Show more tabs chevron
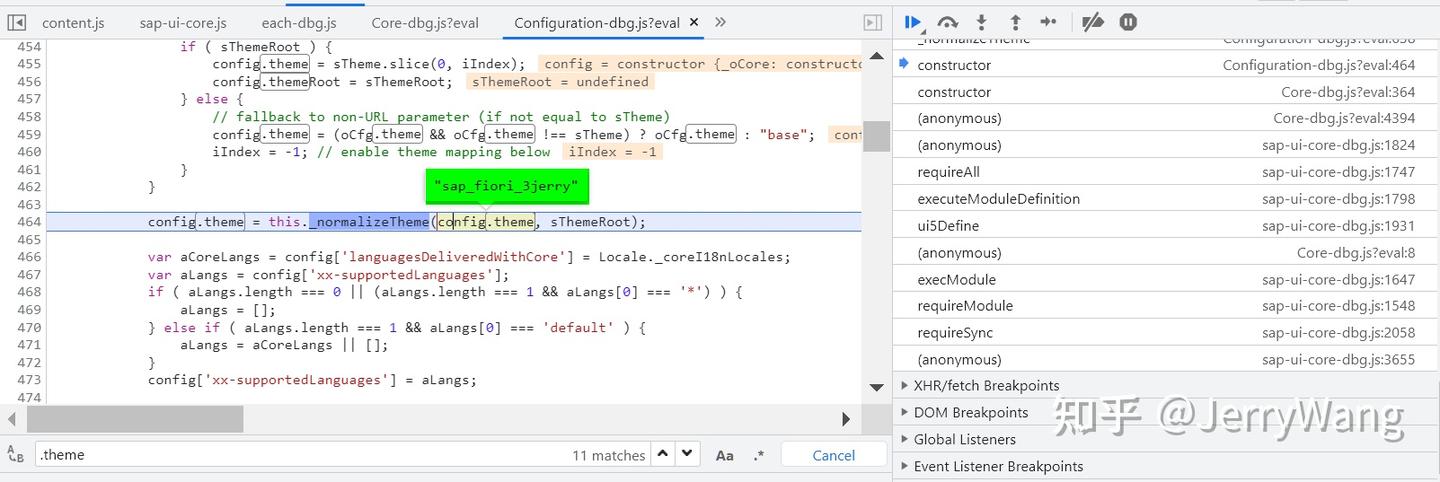The height and width of the screenshot is (482, 1440). [720, 22]
